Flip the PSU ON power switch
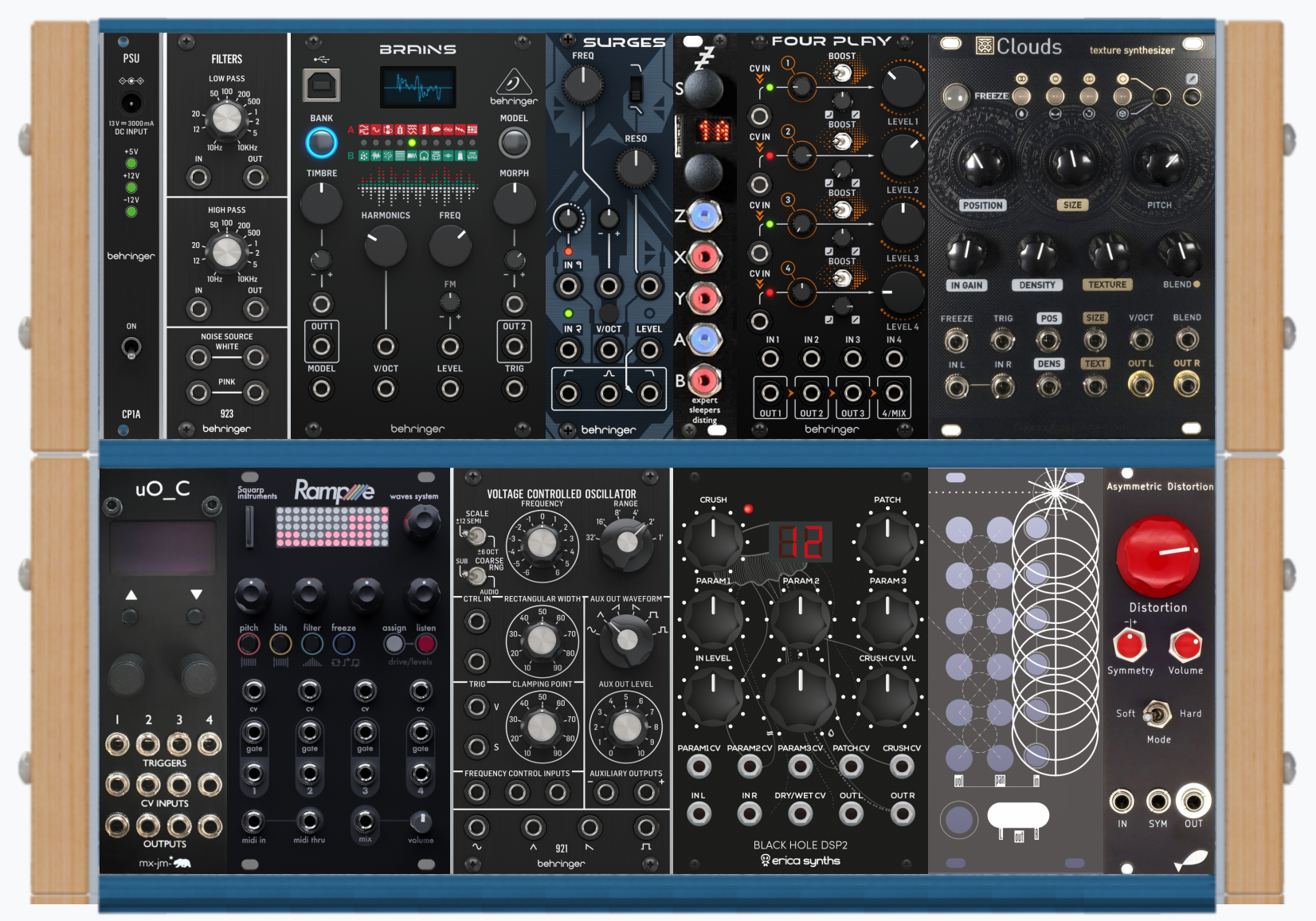This screenshot has height=921, width=1316. click(x=131, y=347)
